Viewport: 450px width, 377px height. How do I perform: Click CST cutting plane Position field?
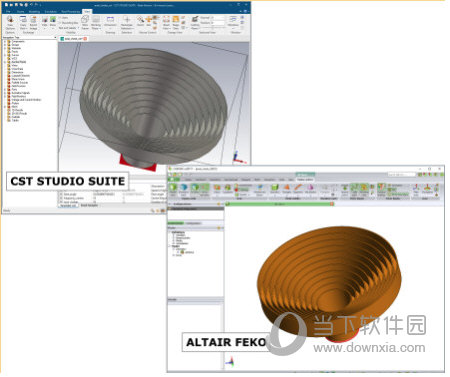click(x=218, y=23)
